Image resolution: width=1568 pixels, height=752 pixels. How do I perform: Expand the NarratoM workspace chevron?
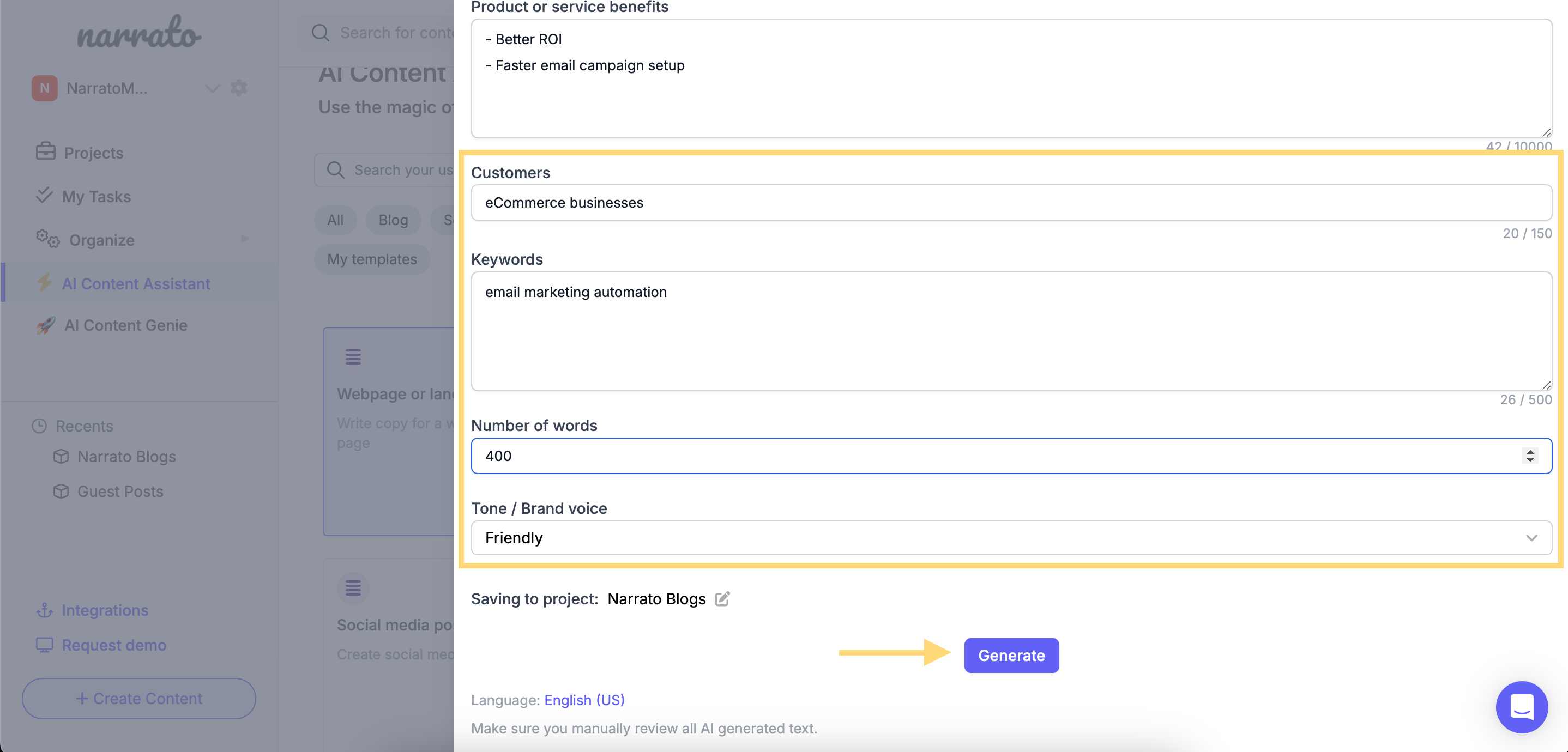tap(212, 88)
